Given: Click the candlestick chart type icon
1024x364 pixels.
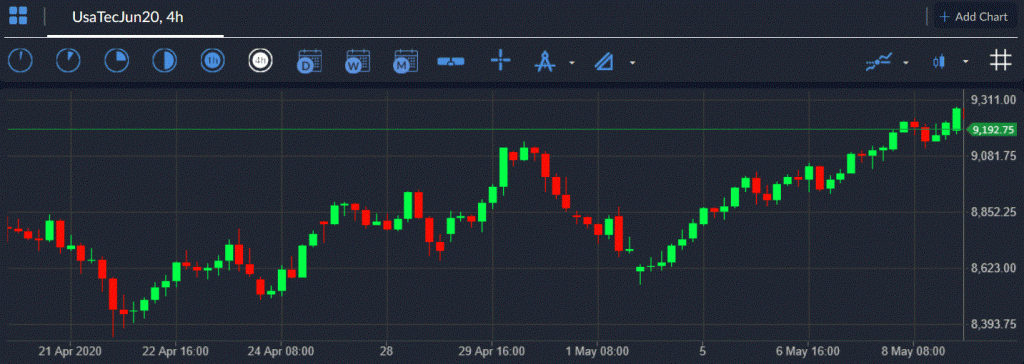Looking at the screenshot, I should click(939, 61).
